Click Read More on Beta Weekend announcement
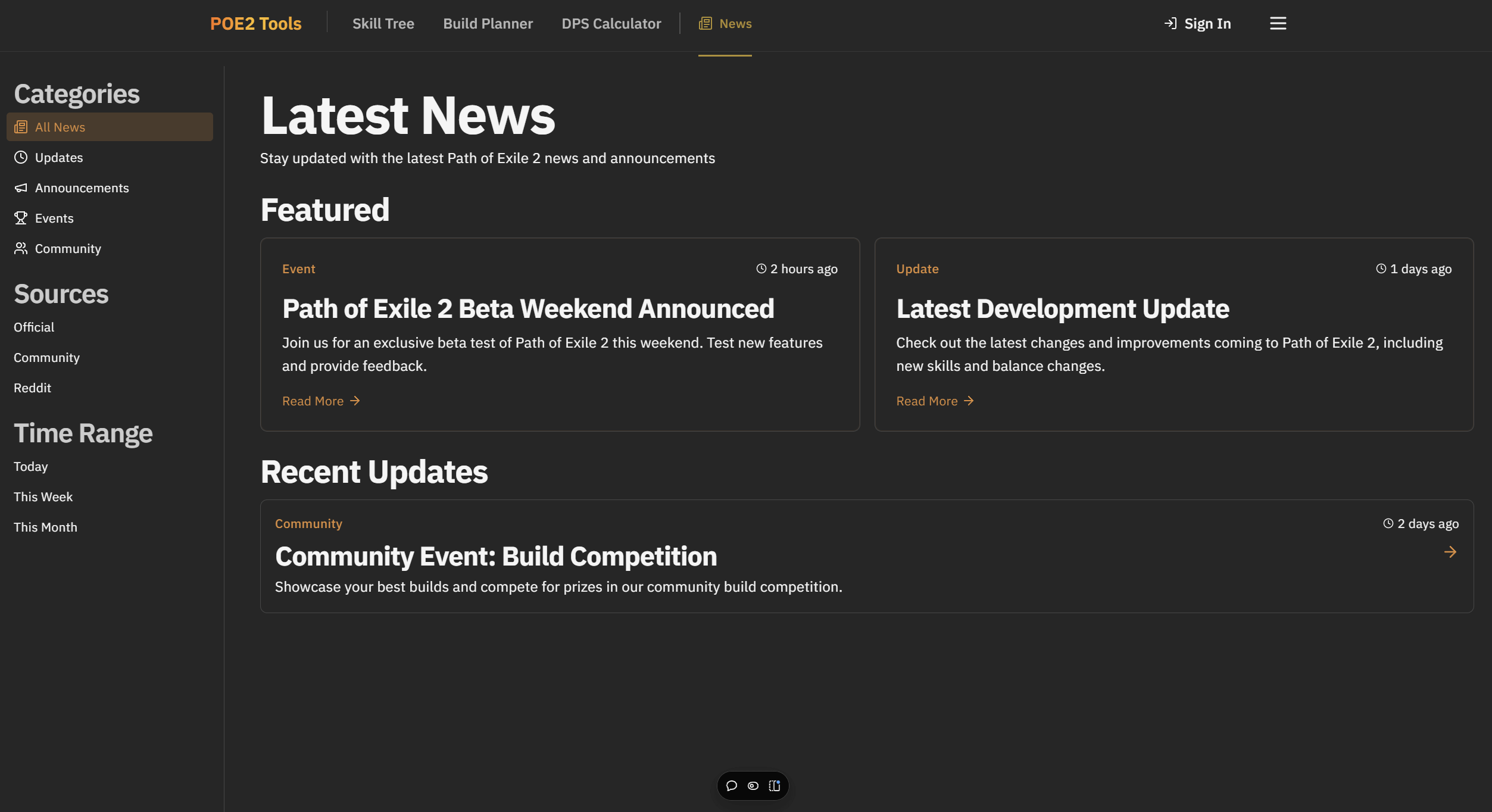This screenshot has height=812, width=1492. 321,401
